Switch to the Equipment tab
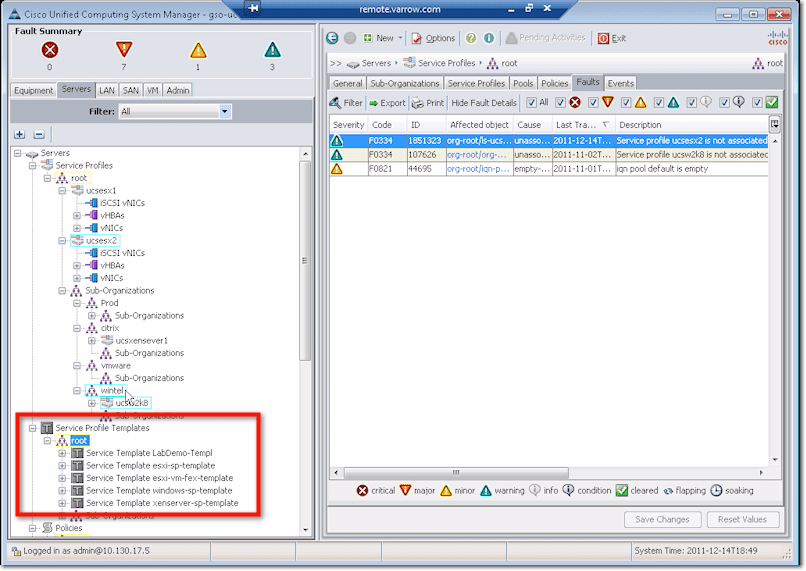Image resolution: width=806 pixels, height=571 pixels. coord(33,90)
